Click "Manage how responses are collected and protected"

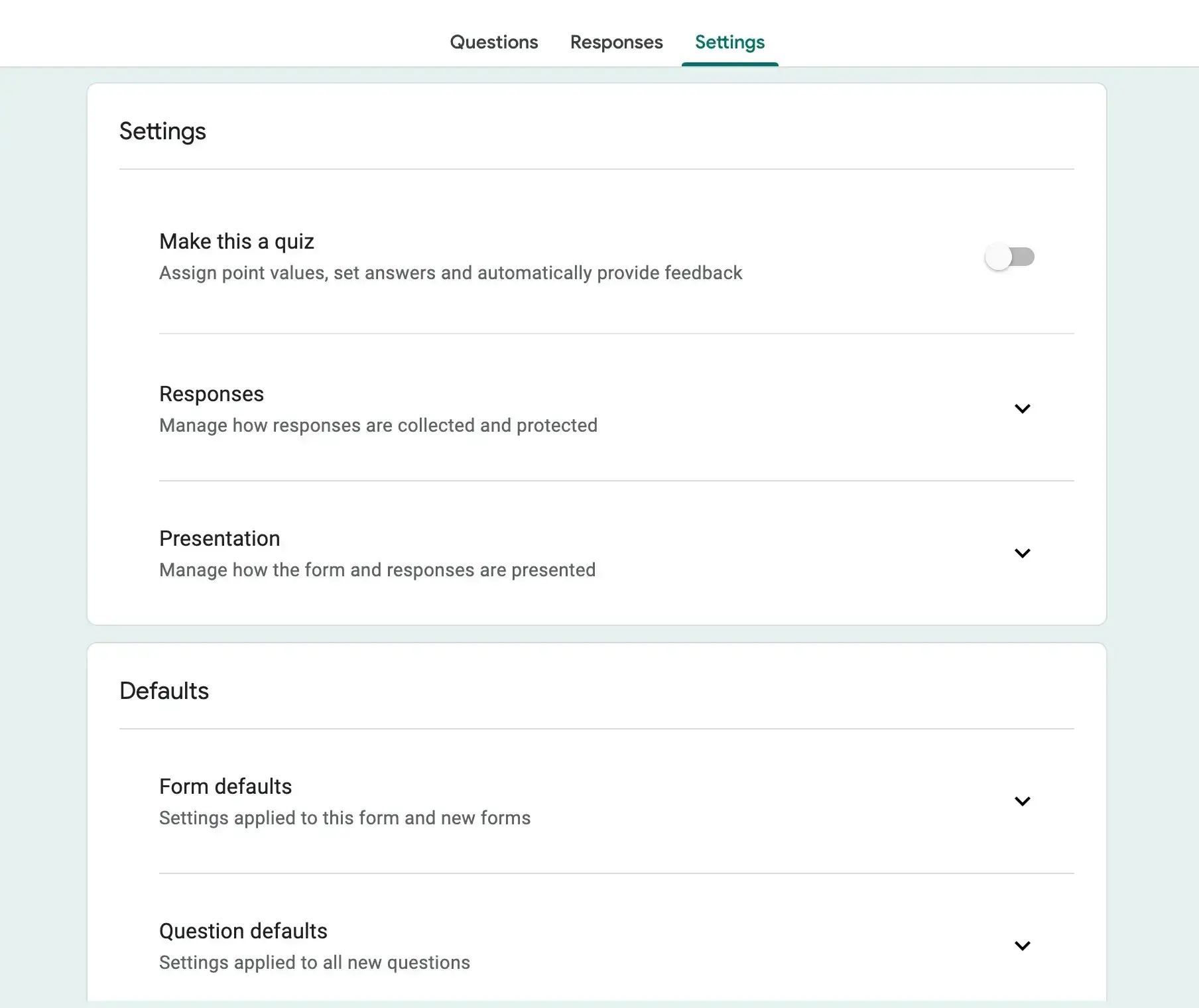(377, 425)
